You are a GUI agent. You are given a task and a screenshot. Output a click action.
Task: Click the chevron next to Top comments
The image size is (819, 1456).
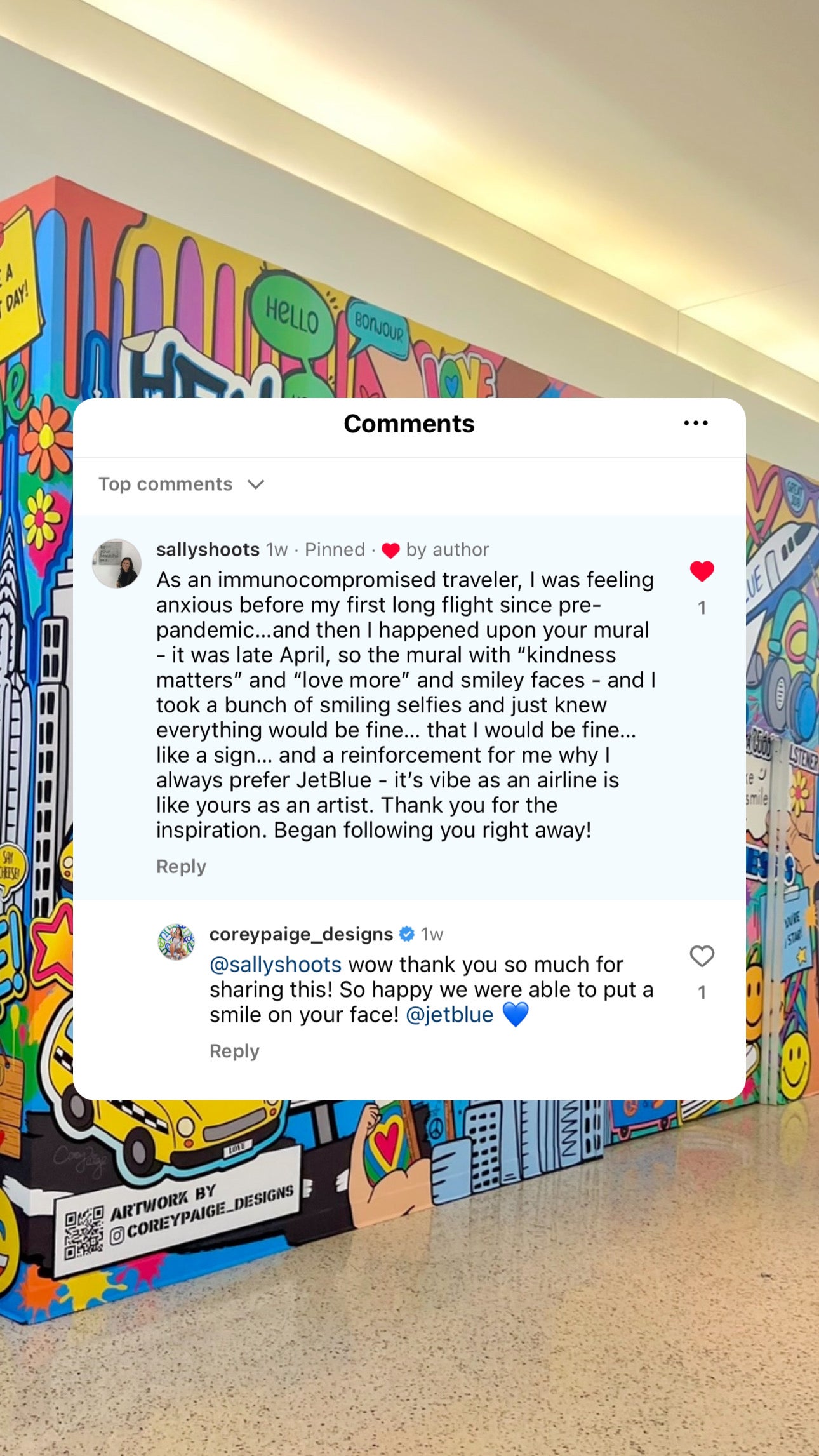[256, 484]
